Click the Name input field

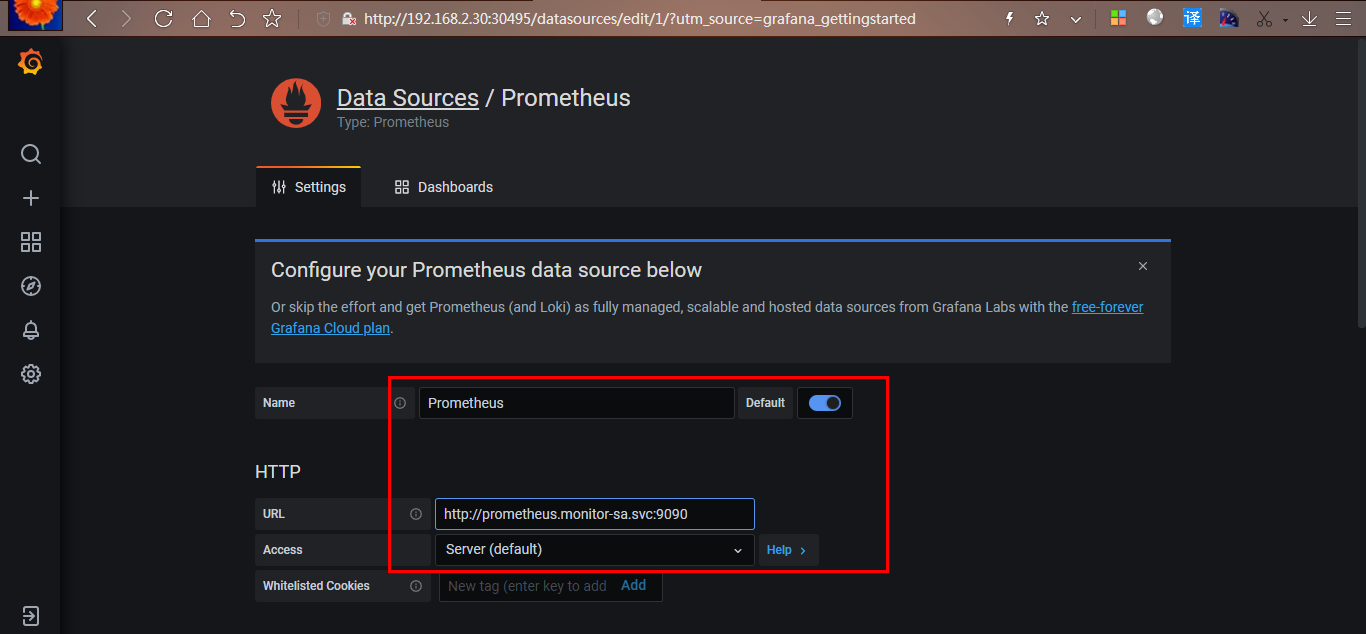pos(577,403)
